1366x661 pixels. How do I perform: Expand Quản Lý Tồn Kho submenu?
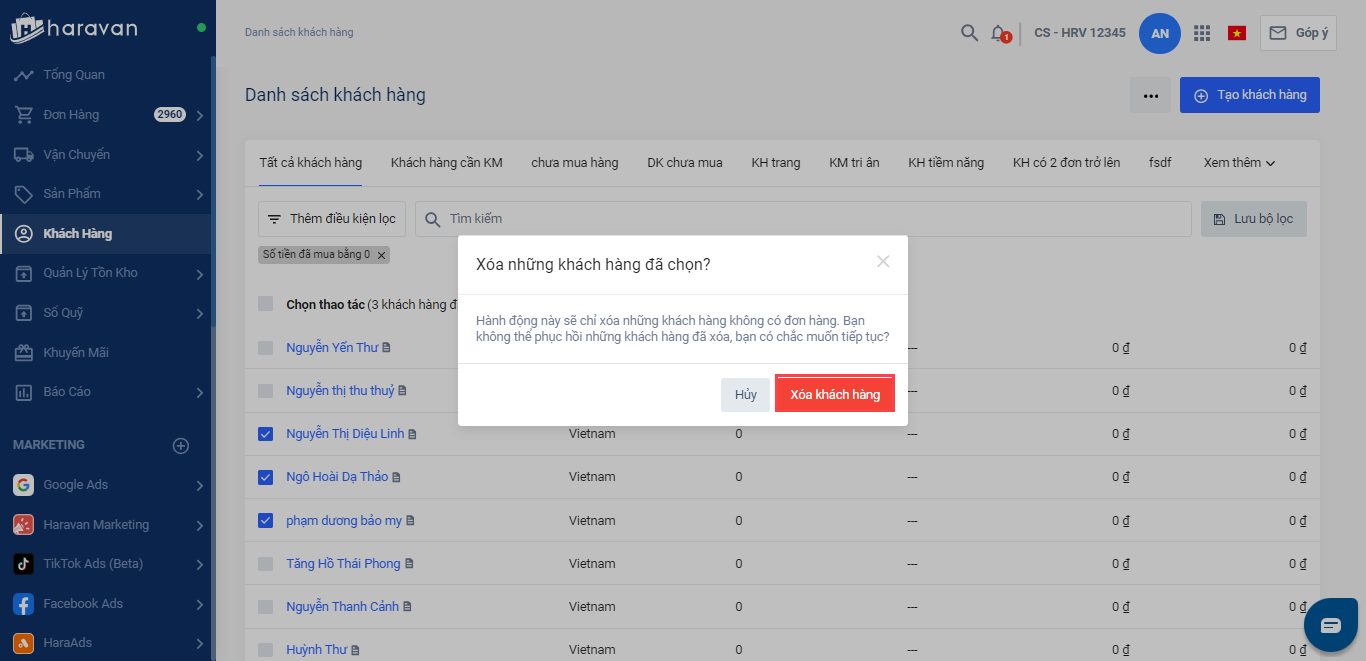pyautogui.click(x=200, y=273)
